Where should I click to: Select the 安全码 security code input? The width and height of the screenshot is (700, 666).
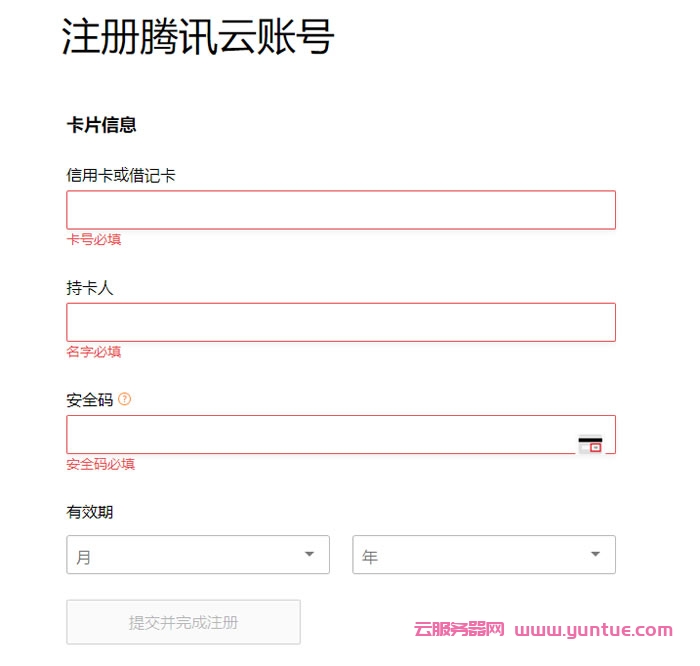[x=320, y=435]
